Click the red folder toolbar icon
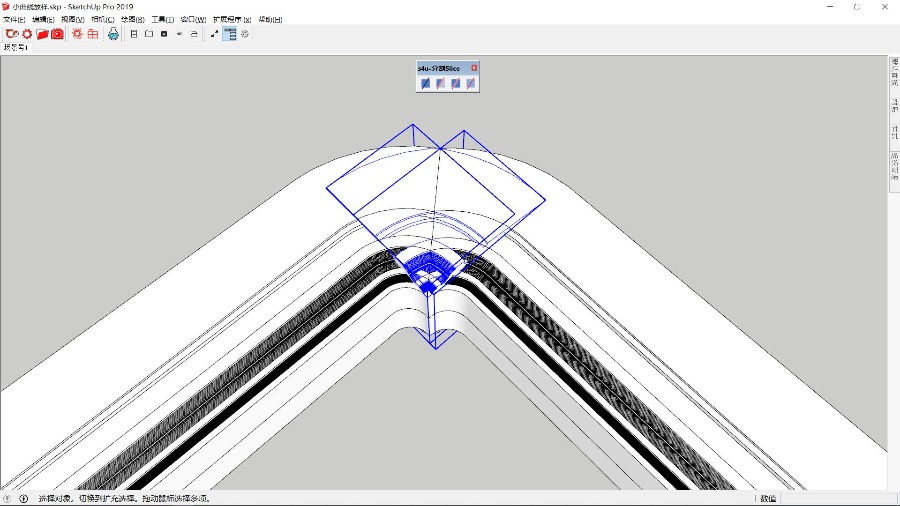 42,34
